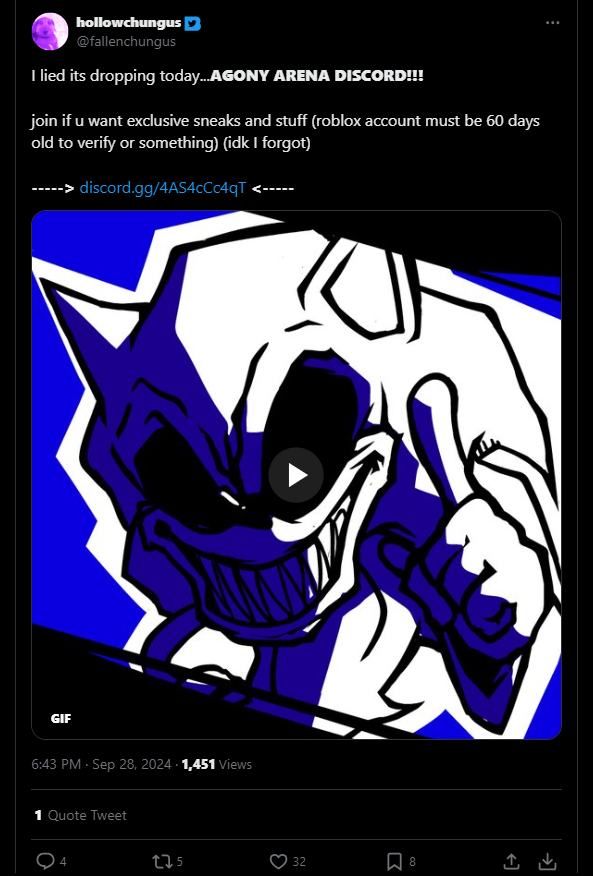Open the @fallenchungus handle
593x876 pixels.
[x=126, y=41]
